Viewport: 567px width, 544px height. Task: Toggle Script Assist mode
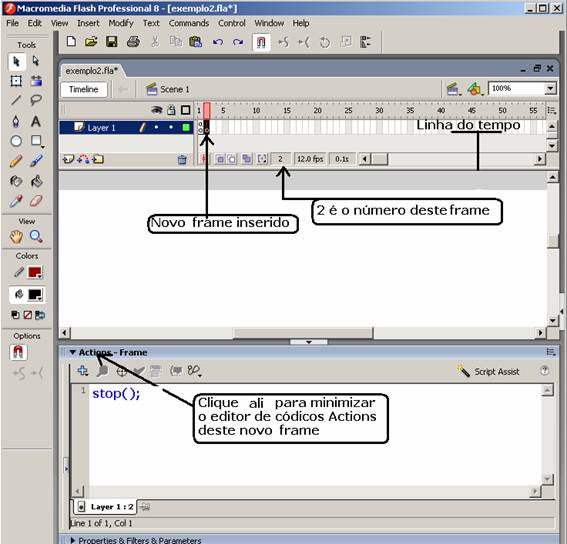(x=488, y=371)
